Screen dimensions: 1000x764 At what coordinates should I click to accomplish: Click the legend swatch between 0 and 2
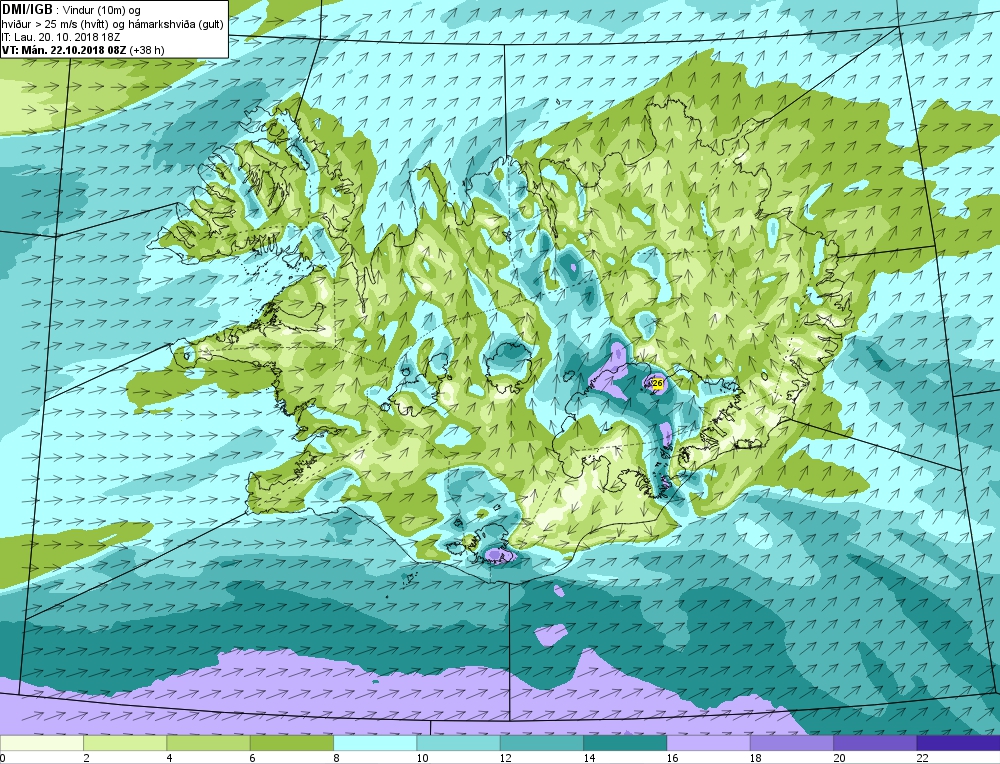[x=42, y=743]
